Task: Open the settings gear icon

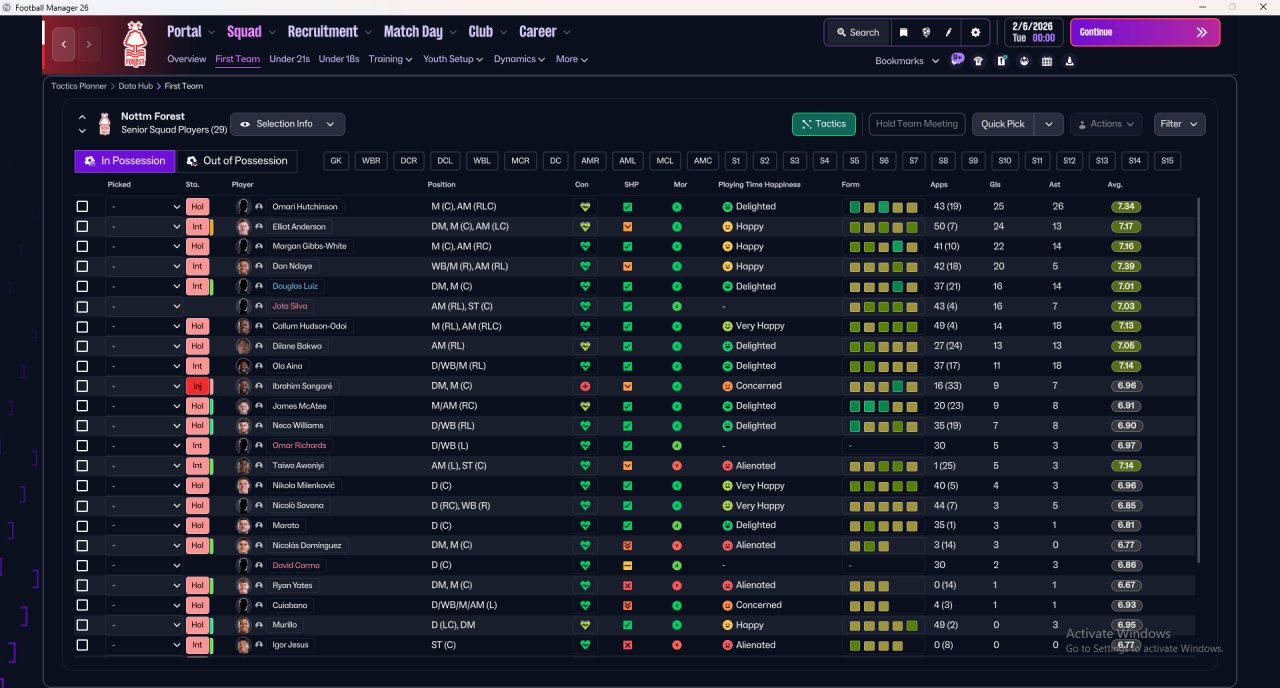Action: coord(975,32)
